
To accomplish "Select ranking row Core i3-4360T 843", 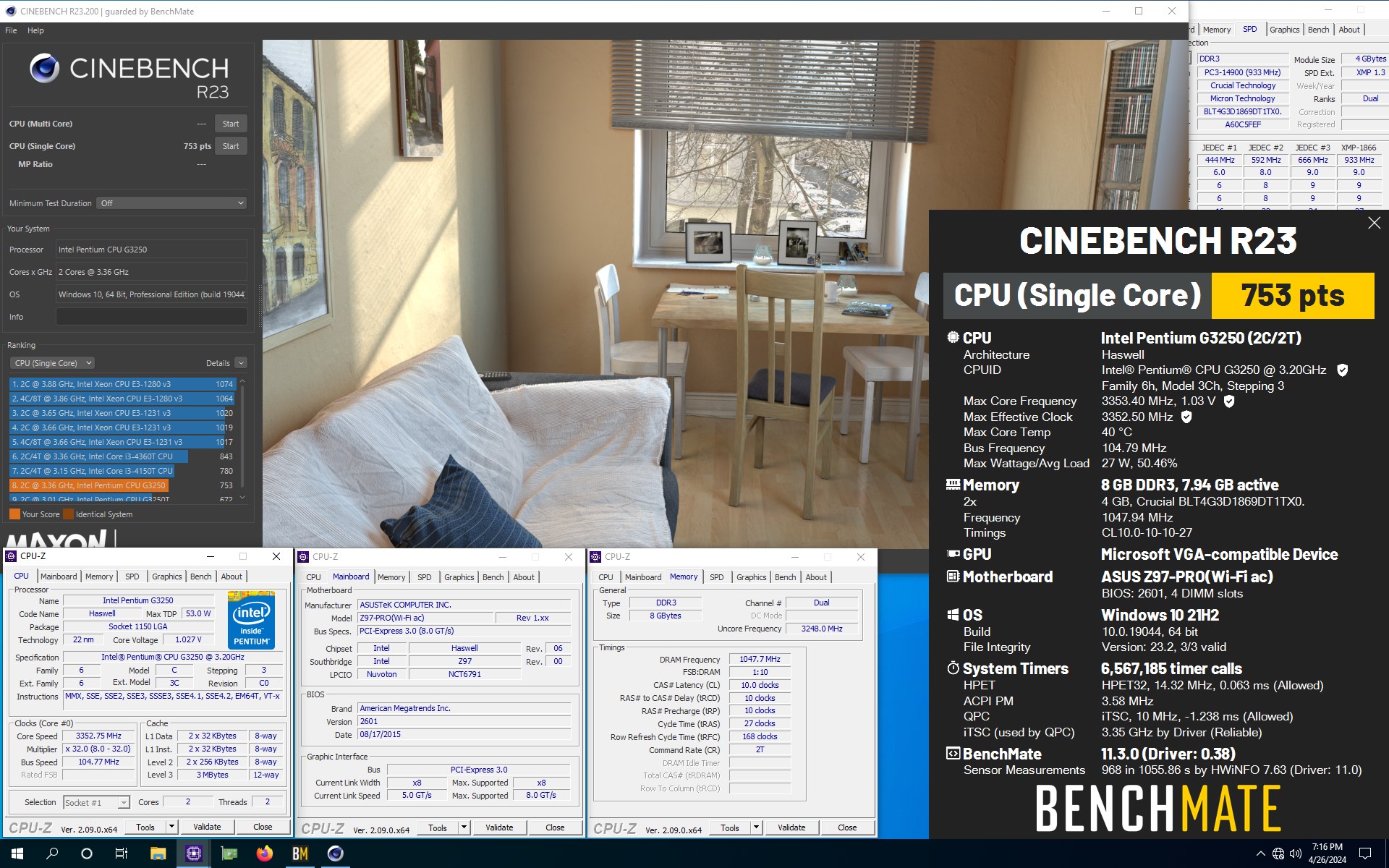I will click(x=123, y=456).
